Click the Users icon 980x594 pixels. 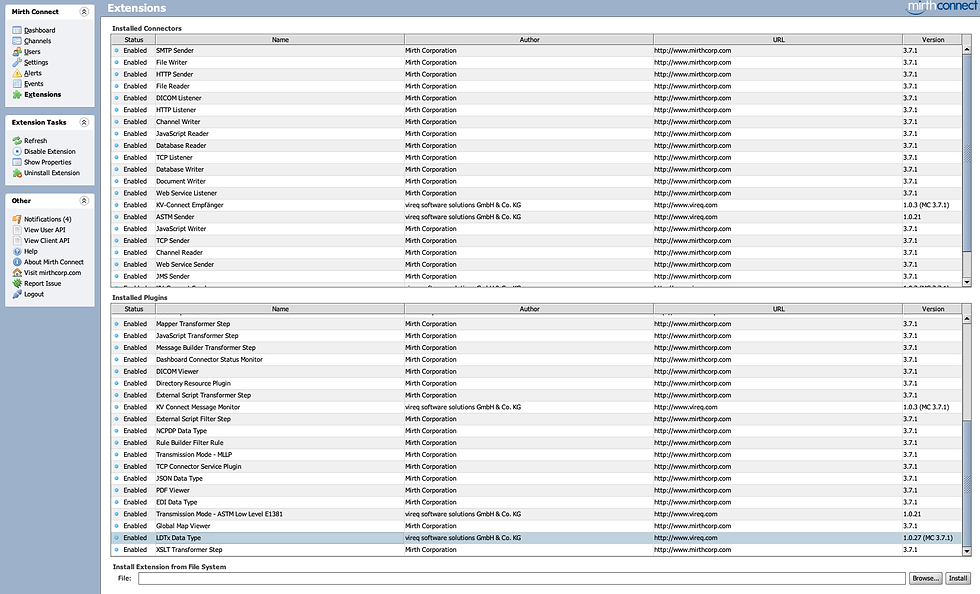coord(17,51)
